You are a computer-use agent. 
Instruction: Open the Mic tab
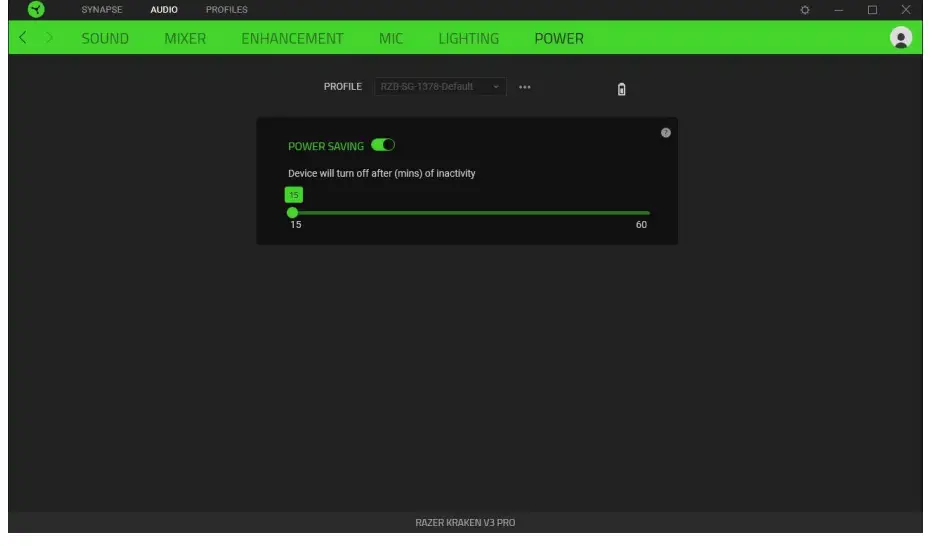point(391,38)
